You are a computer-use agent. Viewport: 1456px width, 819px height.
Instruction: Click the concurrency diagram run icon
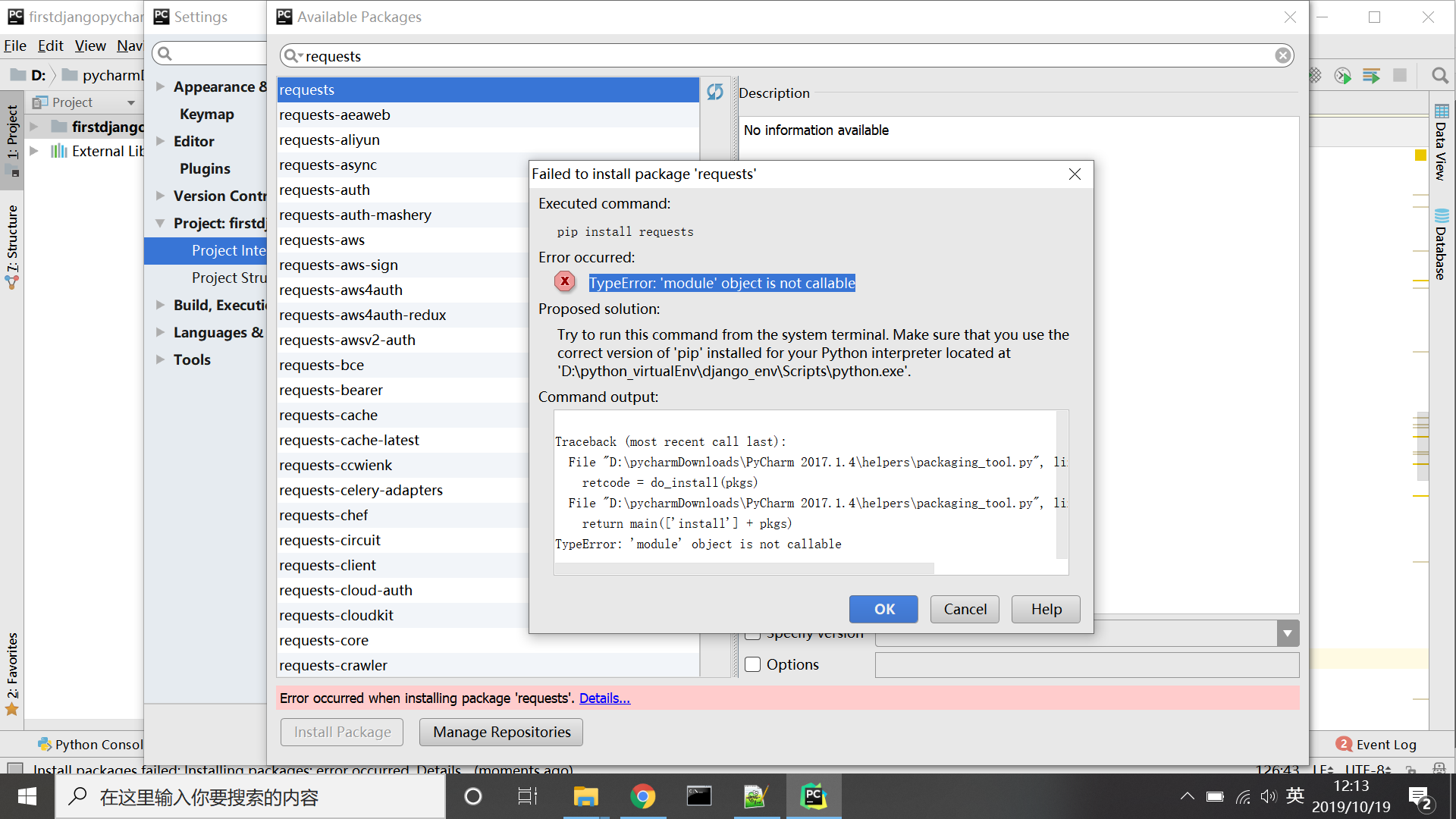(x=1371, y=75)
